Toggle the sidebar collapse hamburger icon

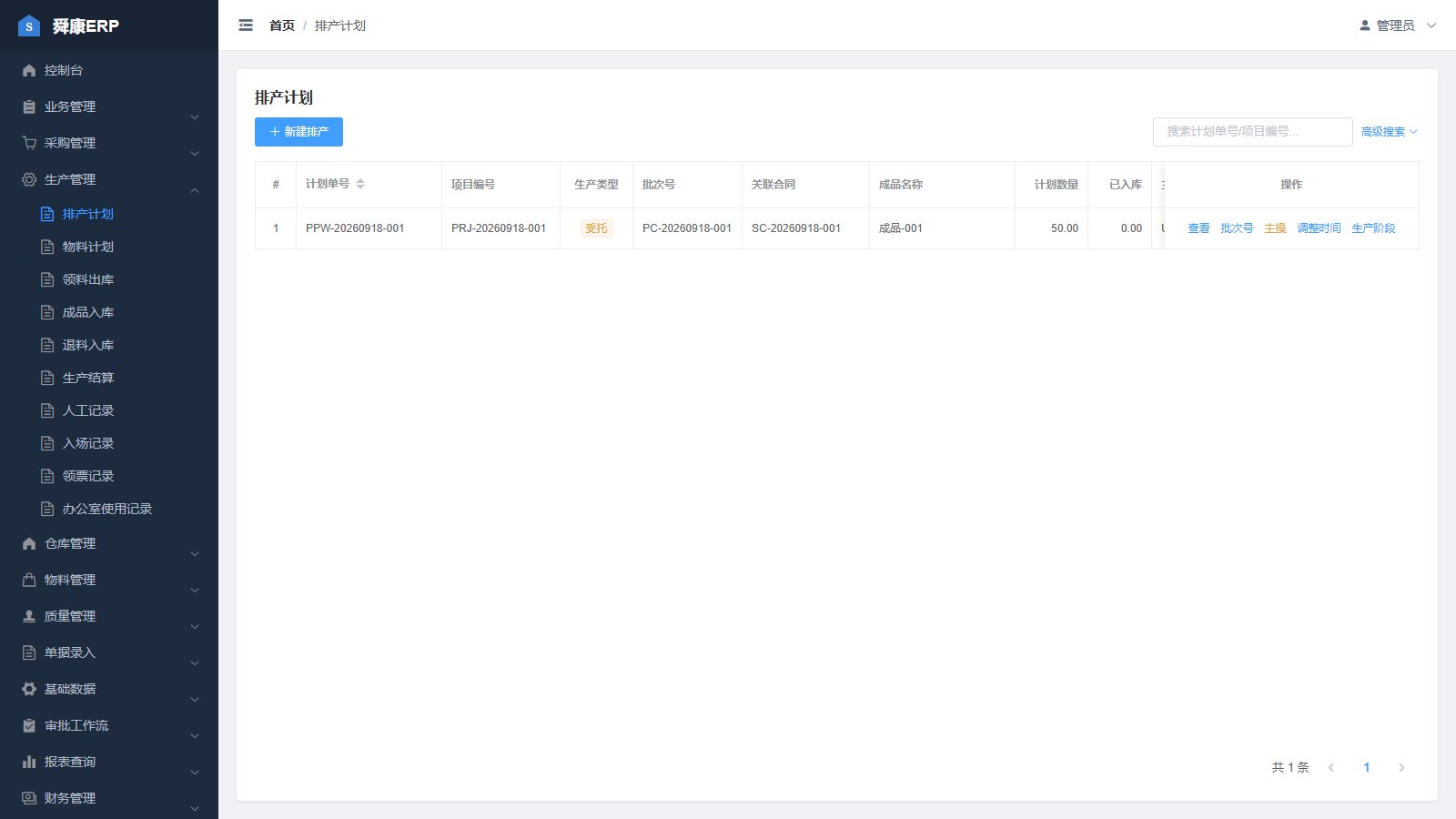coord(246,25)
